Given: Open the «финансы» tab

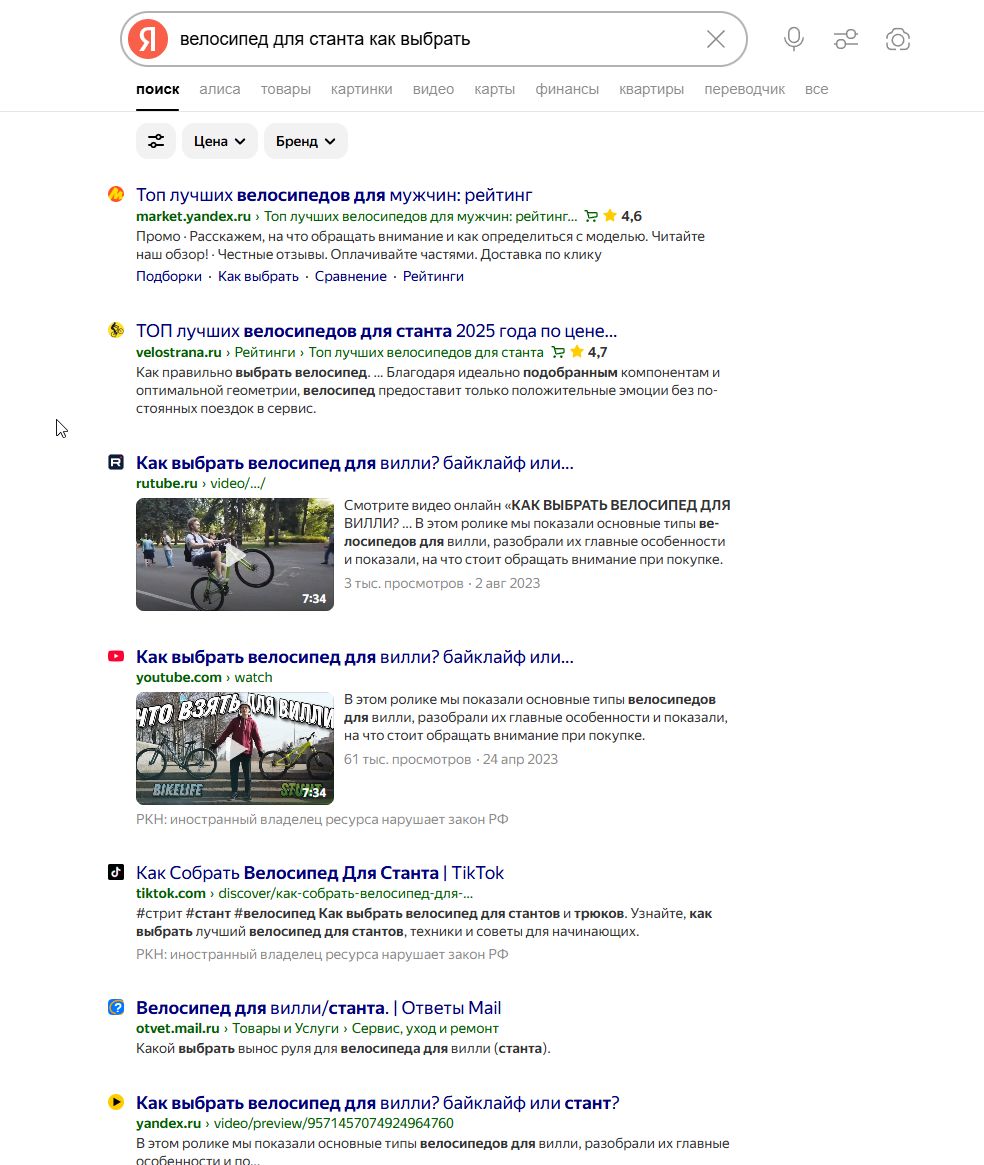Looking at the screenshot, I should (567, 89).
